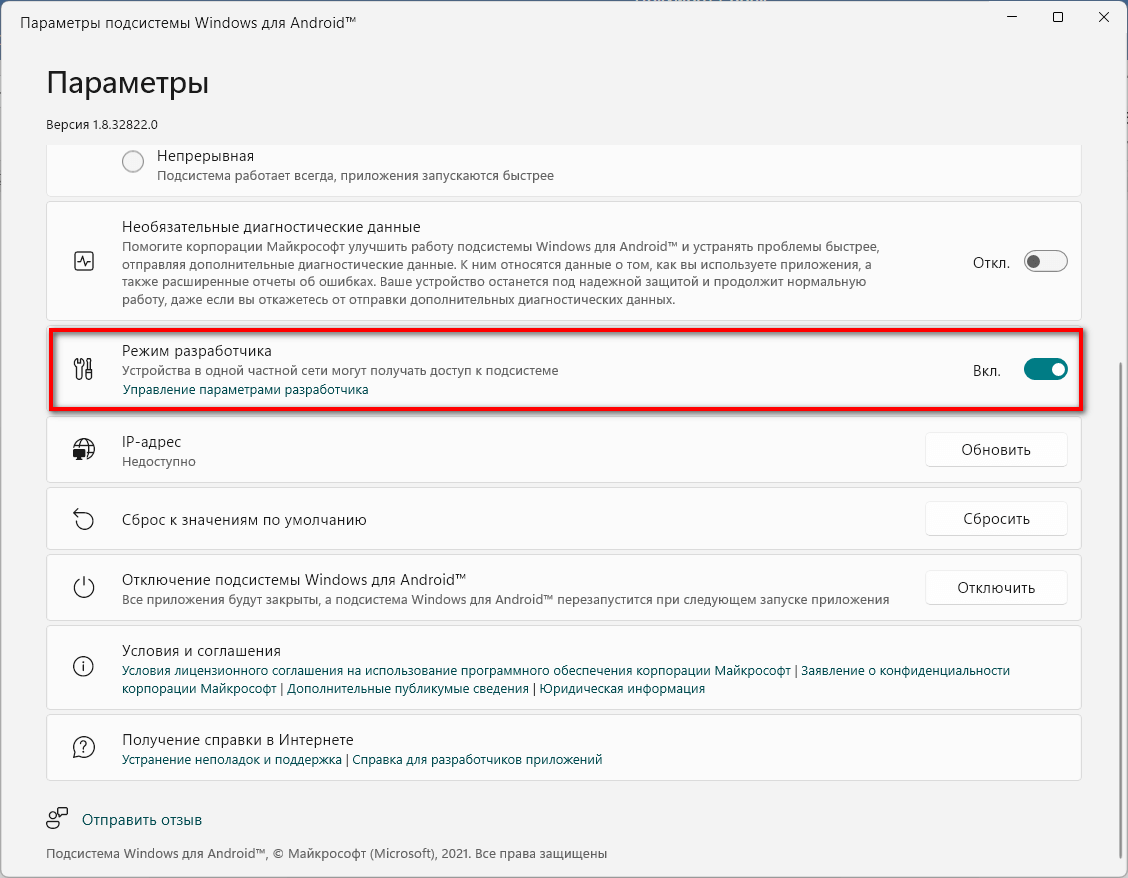Click the IP address globe icon
The height and width of the screenshot is (878, 1128).
(x=84, y=450)
